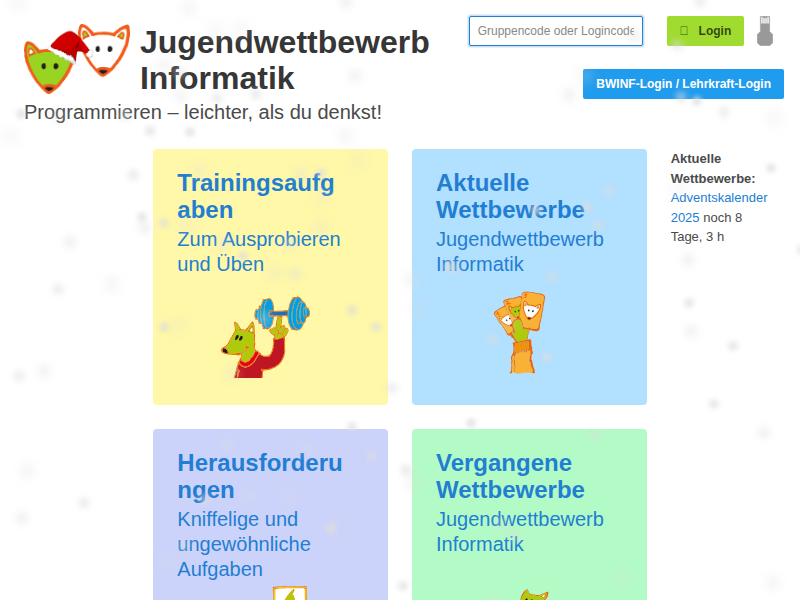The image size is (800, 600).
Task: Select the Aktuelle Wettbewerbe heading
Action: 510,196
